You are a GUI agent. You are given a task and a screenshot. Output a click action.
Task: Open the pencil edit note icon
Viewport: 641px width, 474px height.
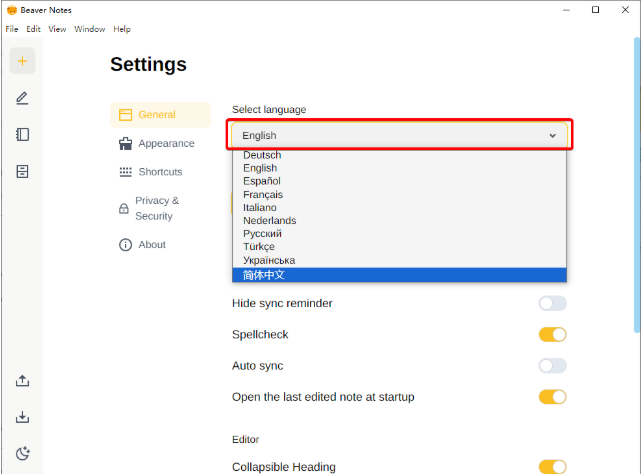tap(22, 98)
